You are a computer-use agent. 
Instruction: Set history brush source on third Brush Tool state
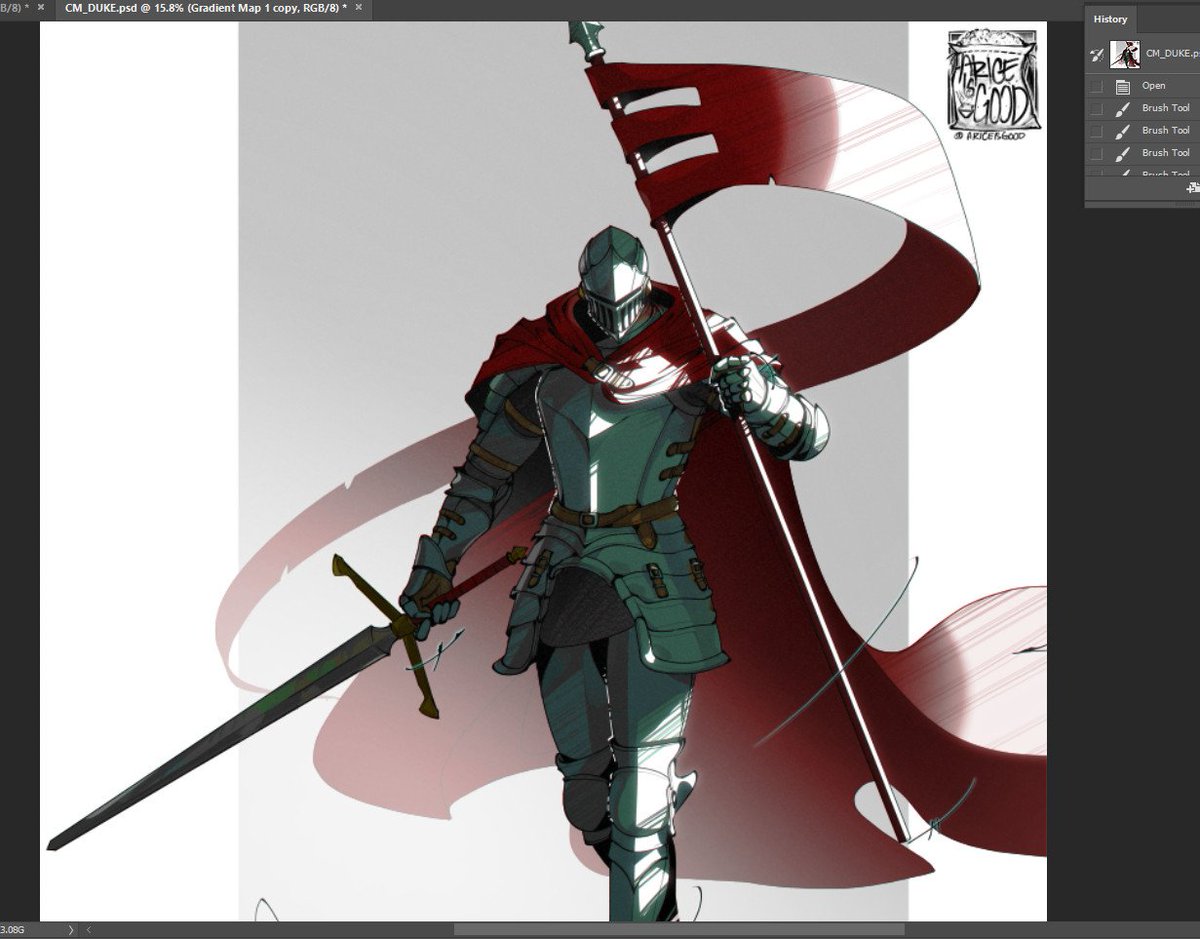pos(1096,153)
